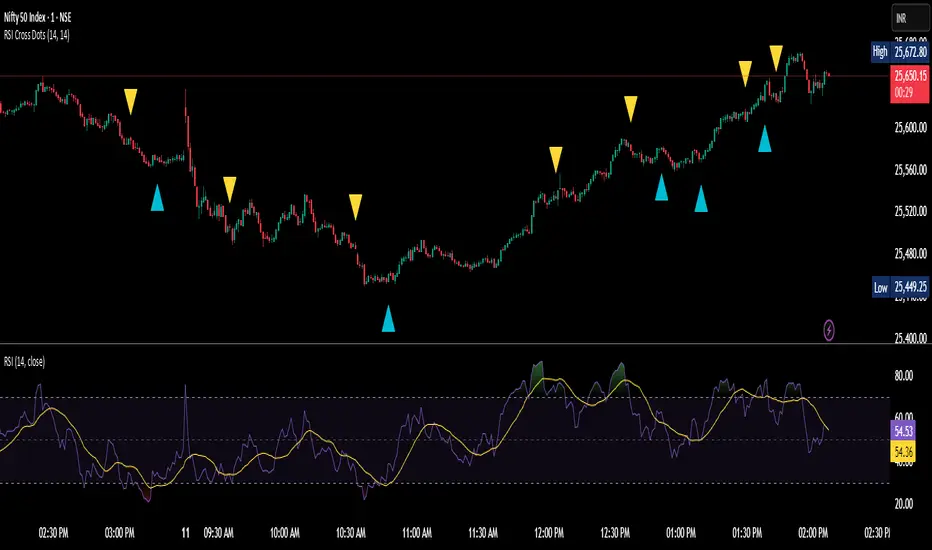932x550 pixels.
Task: Click the Low 25,449.25 price label
Action: [x=900, y=287]
